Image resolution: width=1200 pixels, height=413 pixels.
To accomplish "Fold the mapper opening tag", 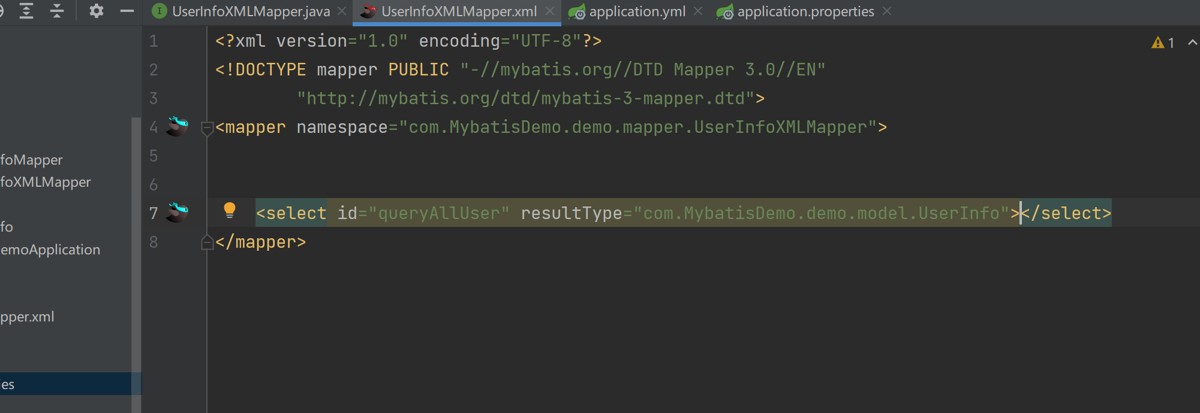I will (x=207, y=128).
